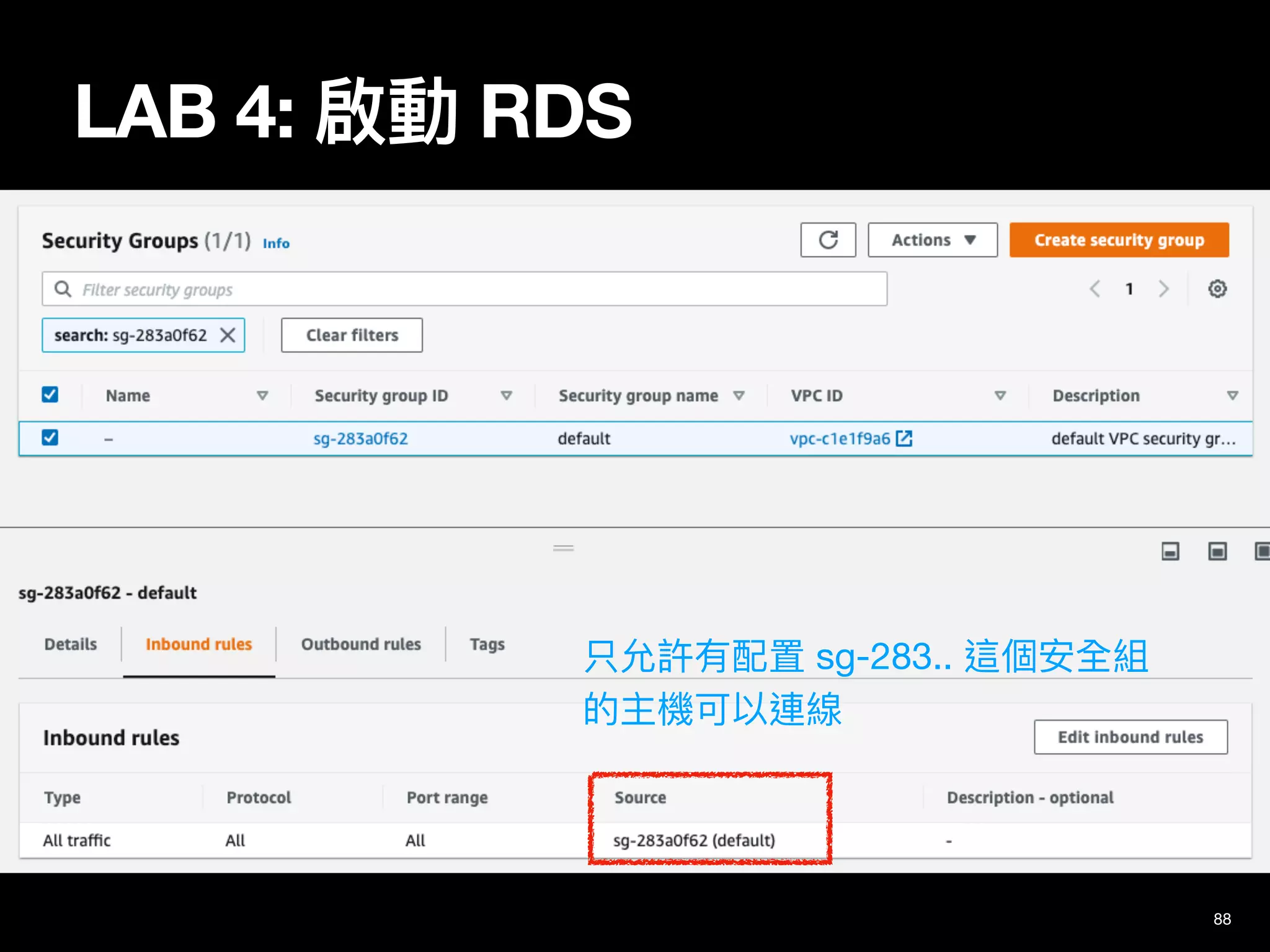The width and height of the screenshot is (1270, 952).
Task: Go to next page arrow
Action: [1163, 289]
